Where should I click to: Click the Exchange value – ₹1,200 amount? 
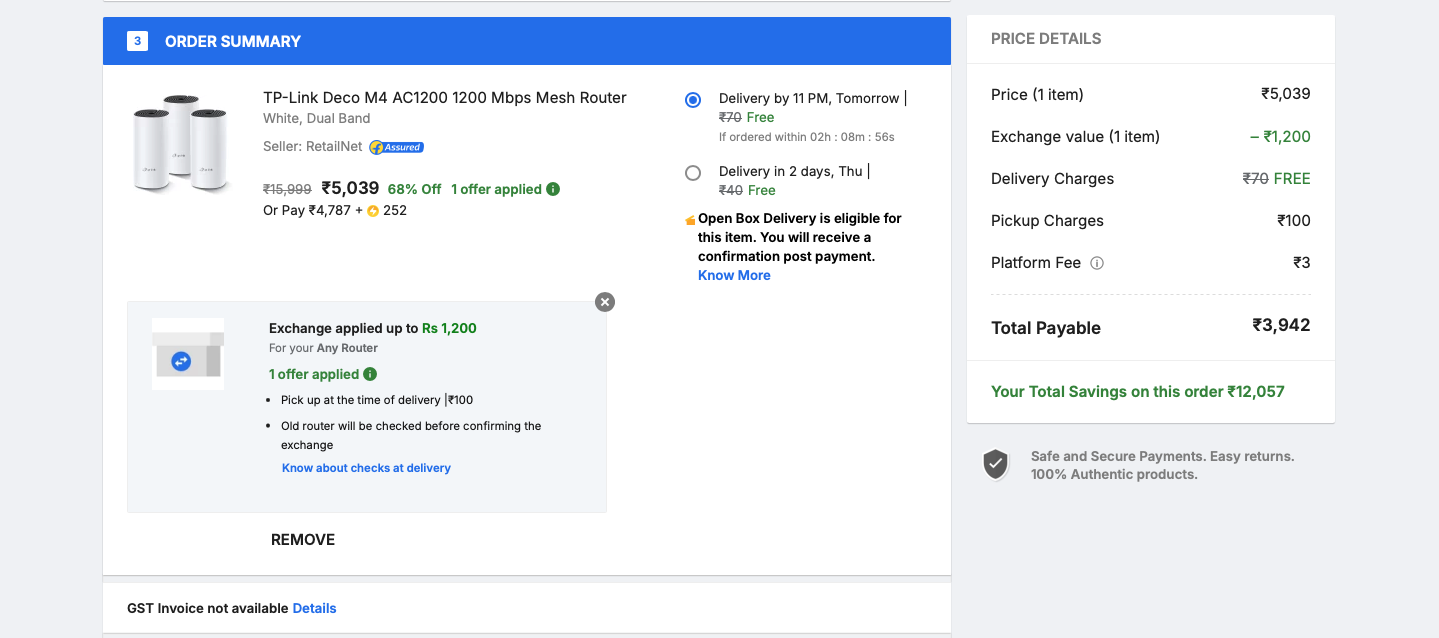[x=1280, y=137]
